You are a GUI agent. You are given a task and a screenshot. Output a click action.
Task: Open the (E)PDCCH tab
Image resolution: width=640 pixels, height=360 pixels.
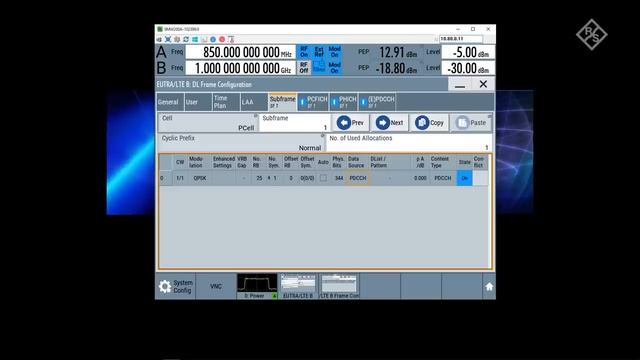click(x=377, y=102)
